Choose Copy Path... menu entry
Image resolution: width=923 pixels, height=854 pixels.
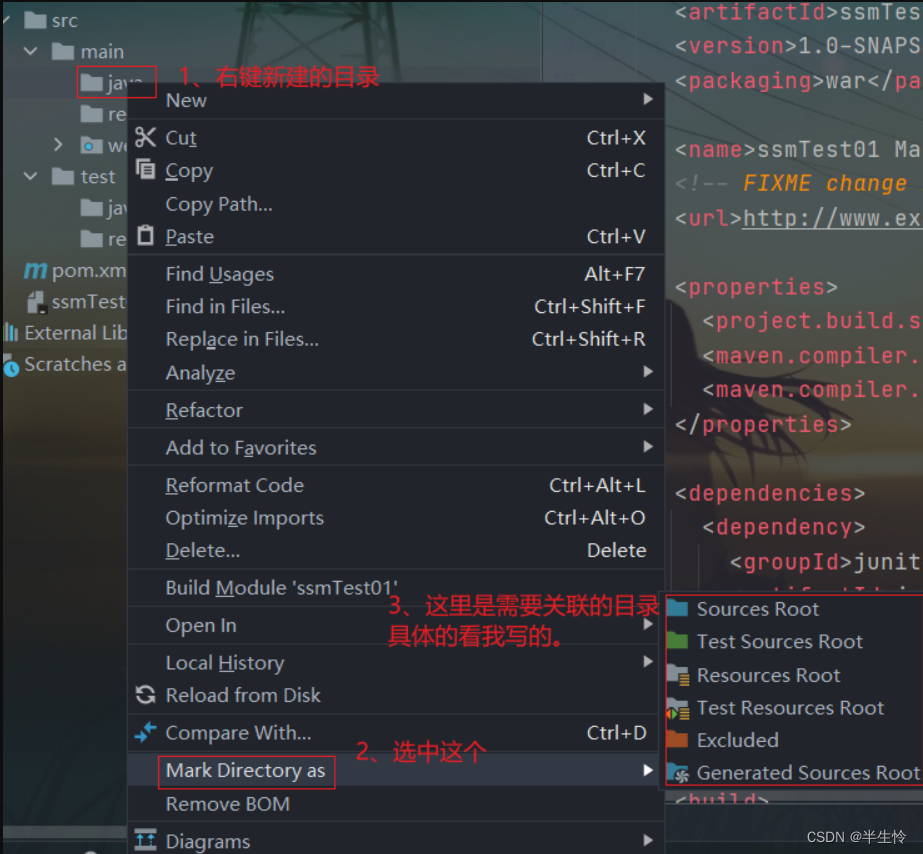396,204
